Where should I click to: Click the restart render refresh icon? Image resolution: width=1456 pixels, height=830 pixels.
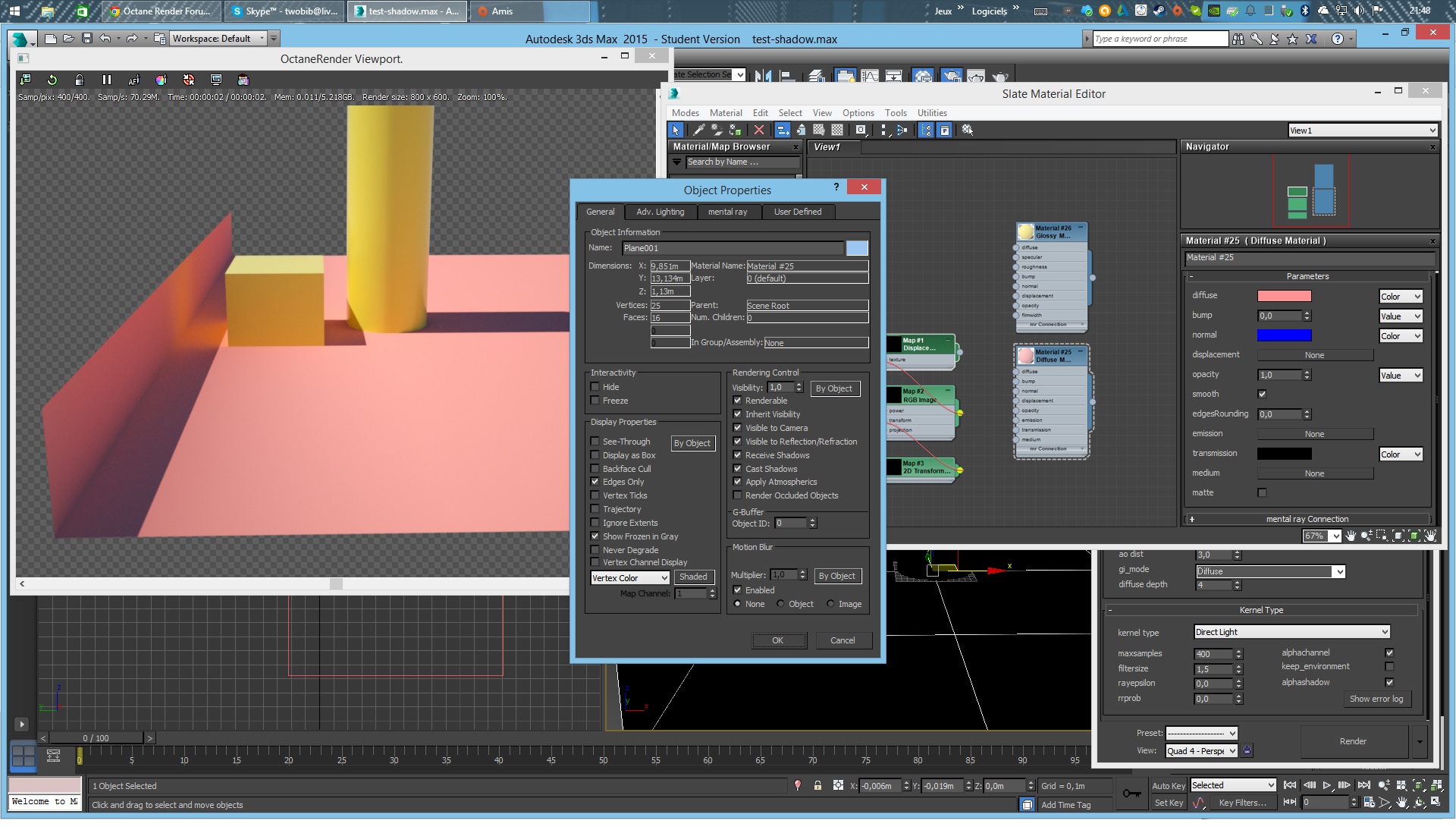point(52,80)
